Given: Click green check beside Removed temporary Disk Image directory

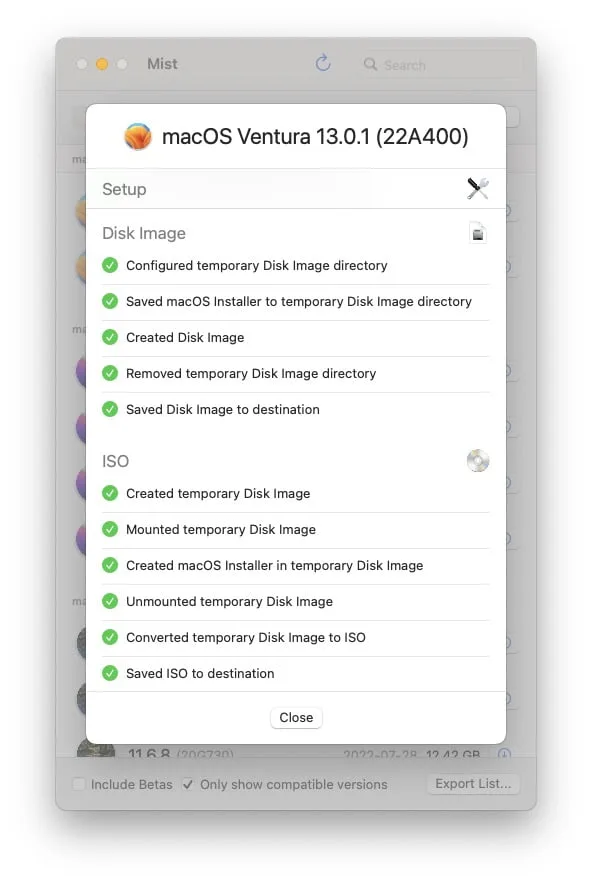Looking at the screenshot, I should coord(110,373).
